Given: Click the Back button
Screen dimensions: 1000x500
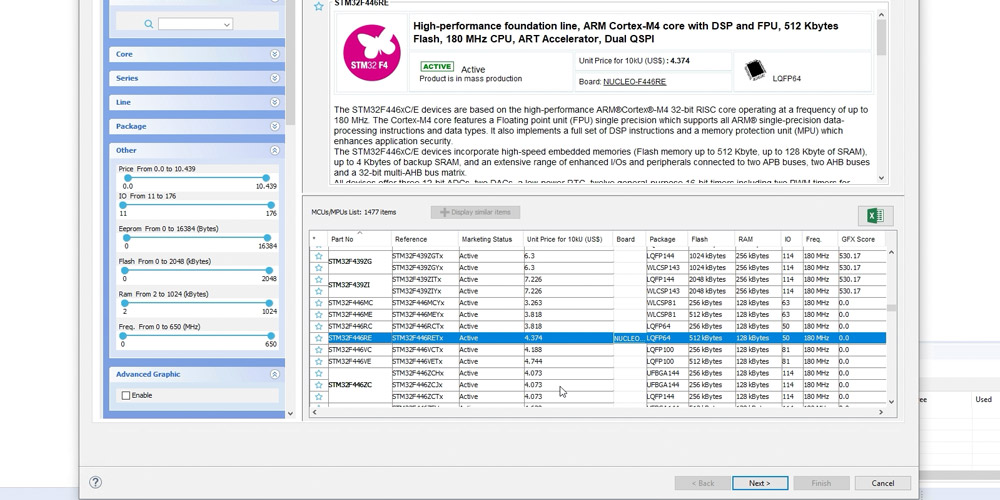Looking at the screenshot, I should click(702, 483).
